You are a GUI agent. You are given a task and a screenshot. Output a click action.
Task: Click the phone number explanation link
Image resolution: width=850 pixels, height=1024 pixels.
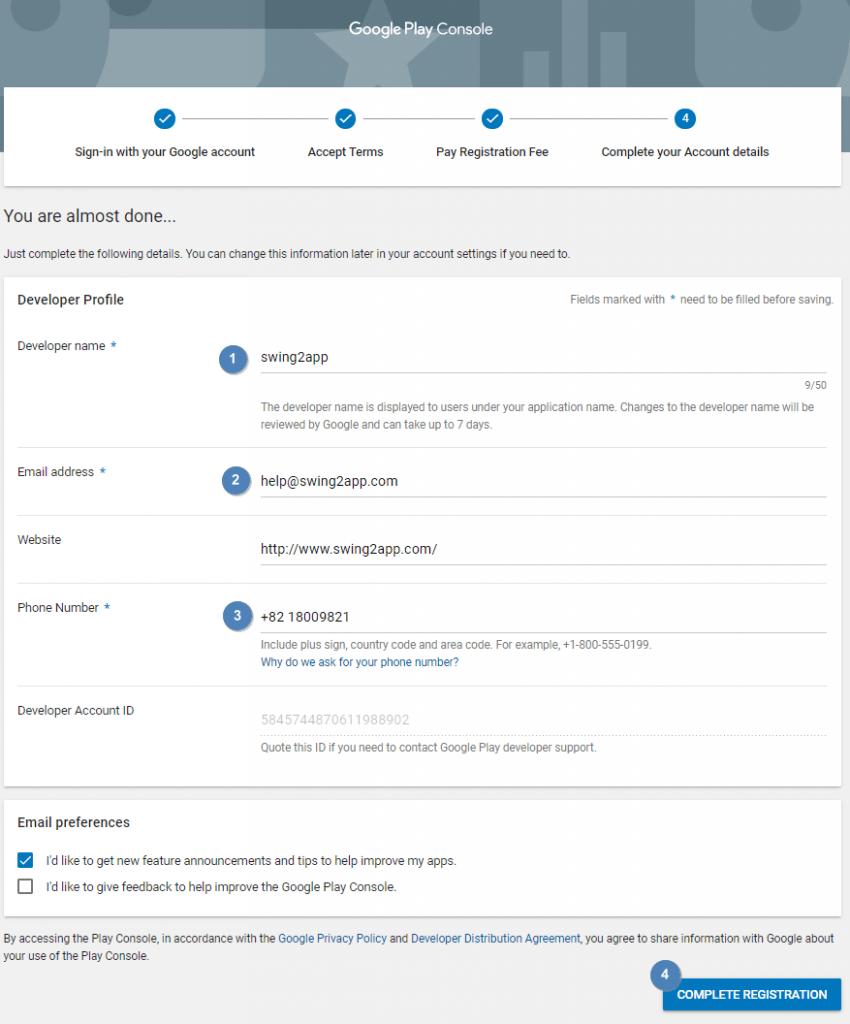tap(359, 661)
